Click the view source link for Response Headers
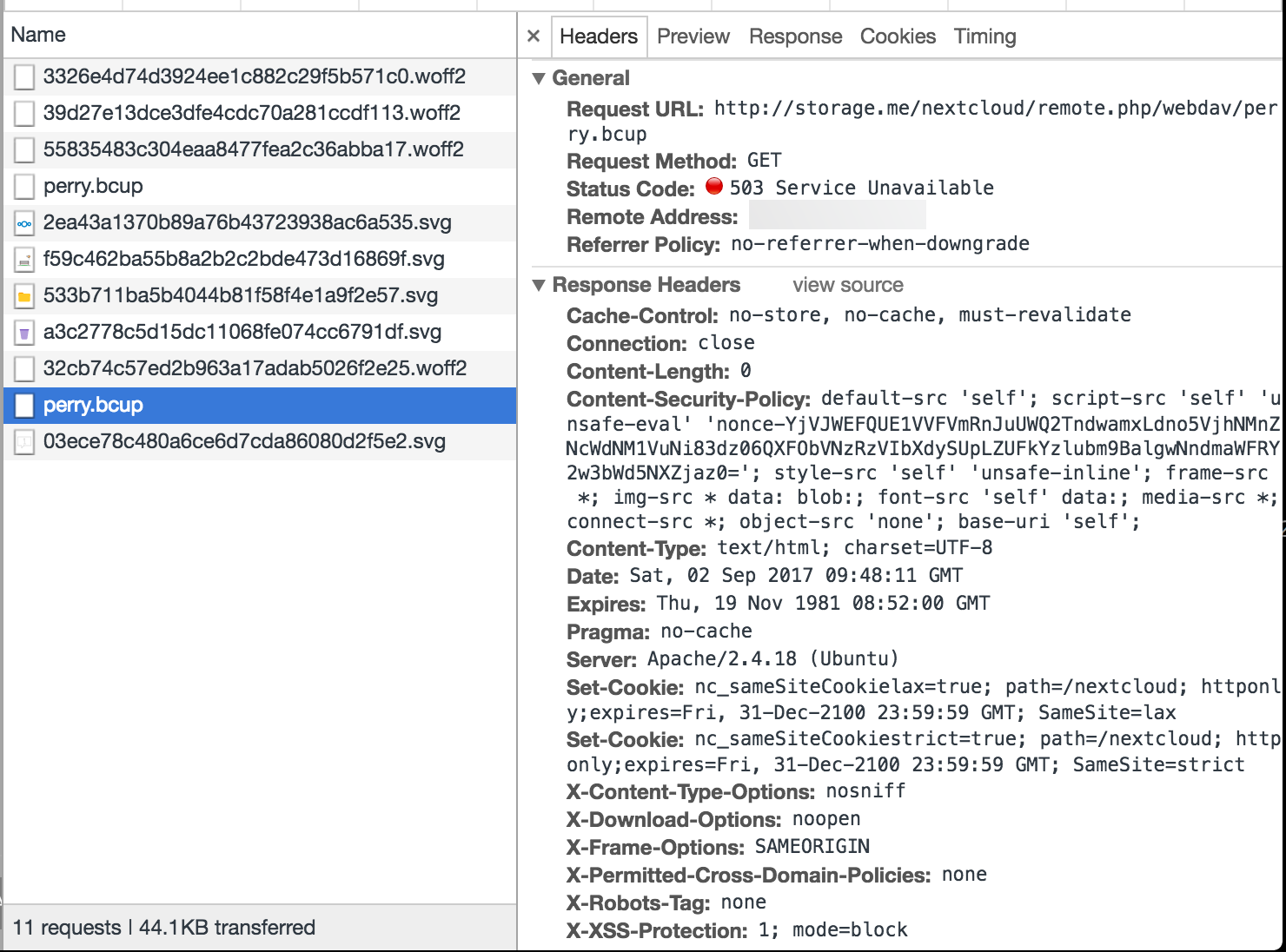1286x952 pixels. tap(847, 284)
